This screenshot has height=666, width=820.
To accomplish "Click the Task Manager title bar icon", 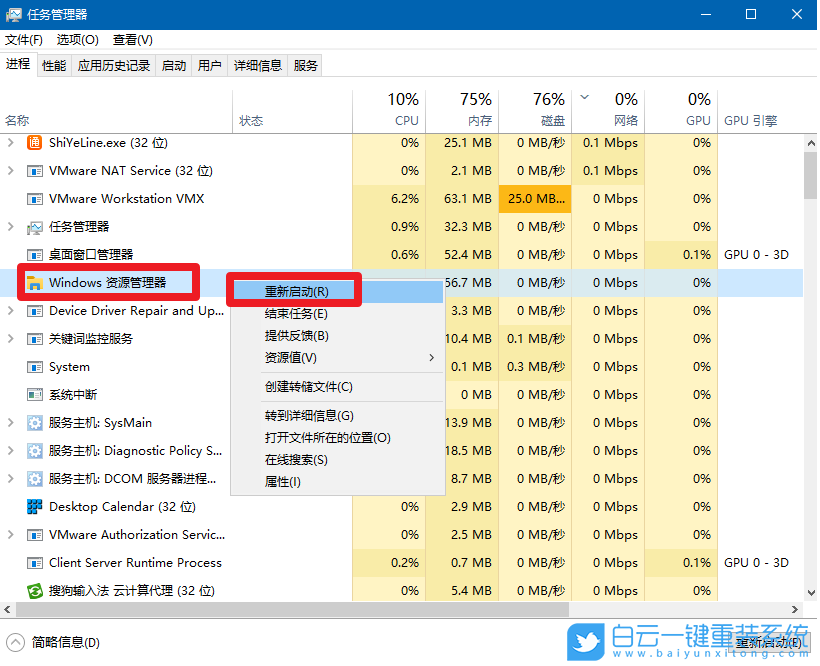I will point(13,14).
